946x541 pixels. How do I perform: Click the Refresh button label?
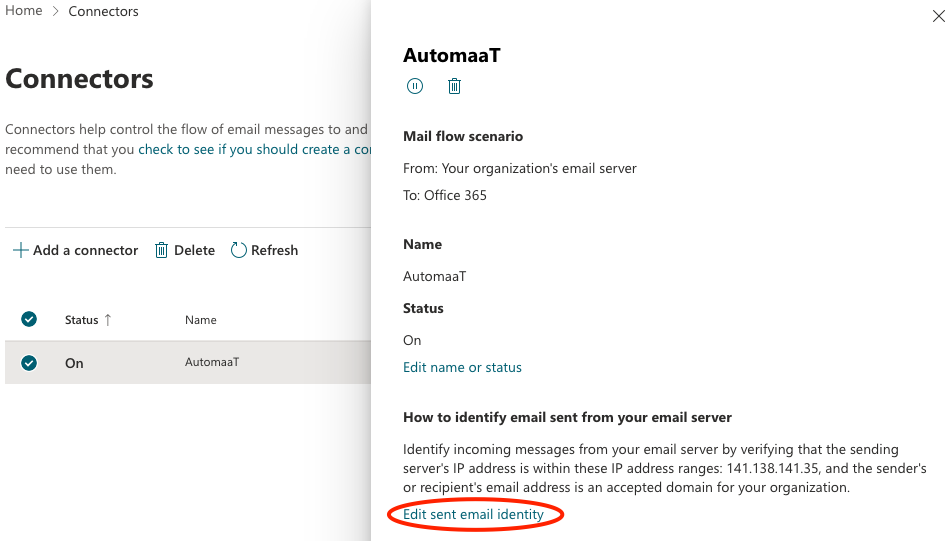tap(275, 250)
